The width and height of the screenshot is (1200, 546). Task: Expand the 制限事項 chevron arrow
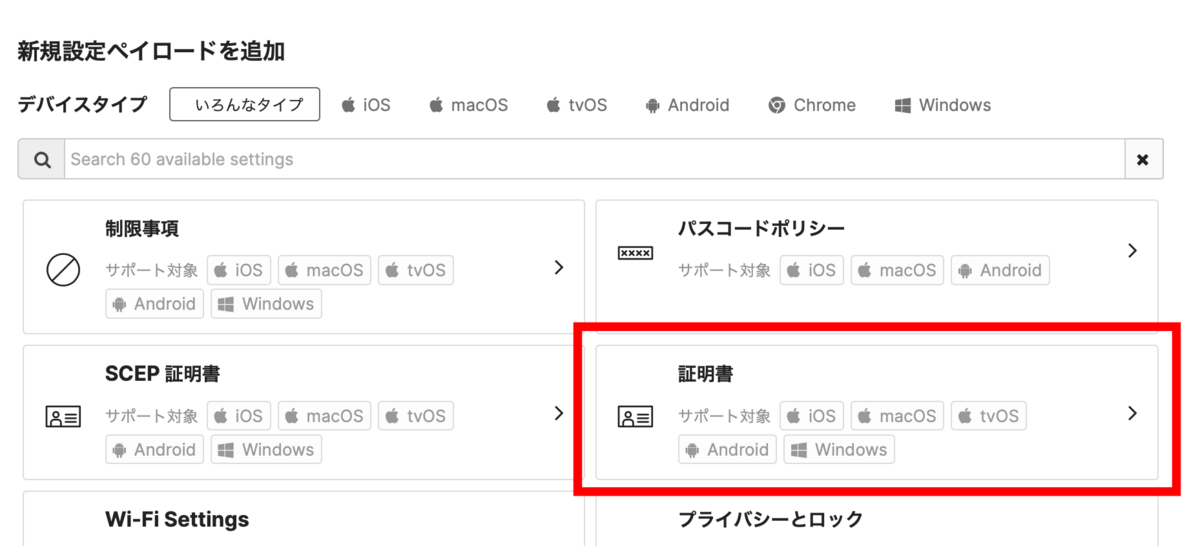[x=559, y=267]
